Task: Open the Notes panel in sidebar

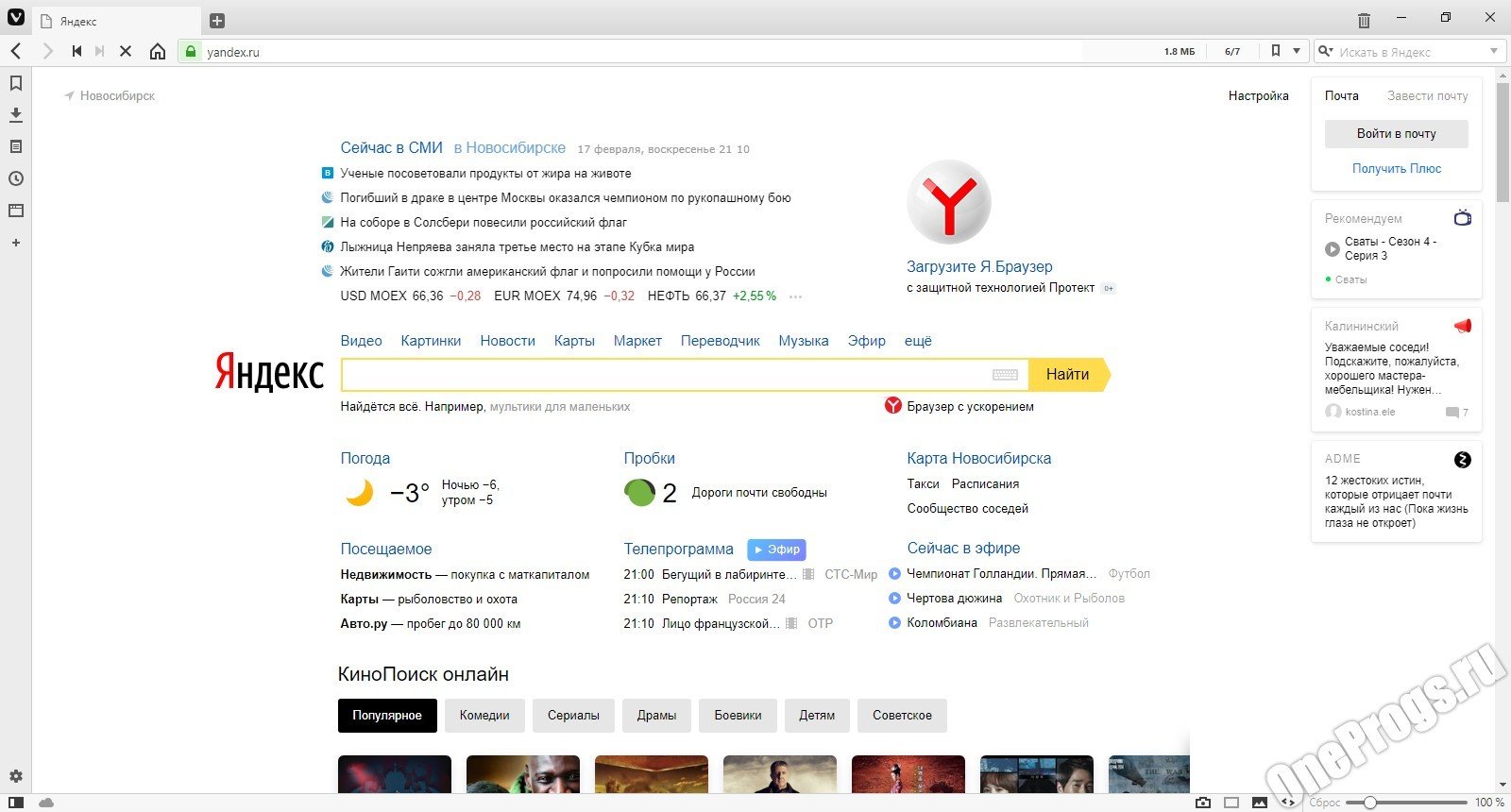Action: [16, 146]
